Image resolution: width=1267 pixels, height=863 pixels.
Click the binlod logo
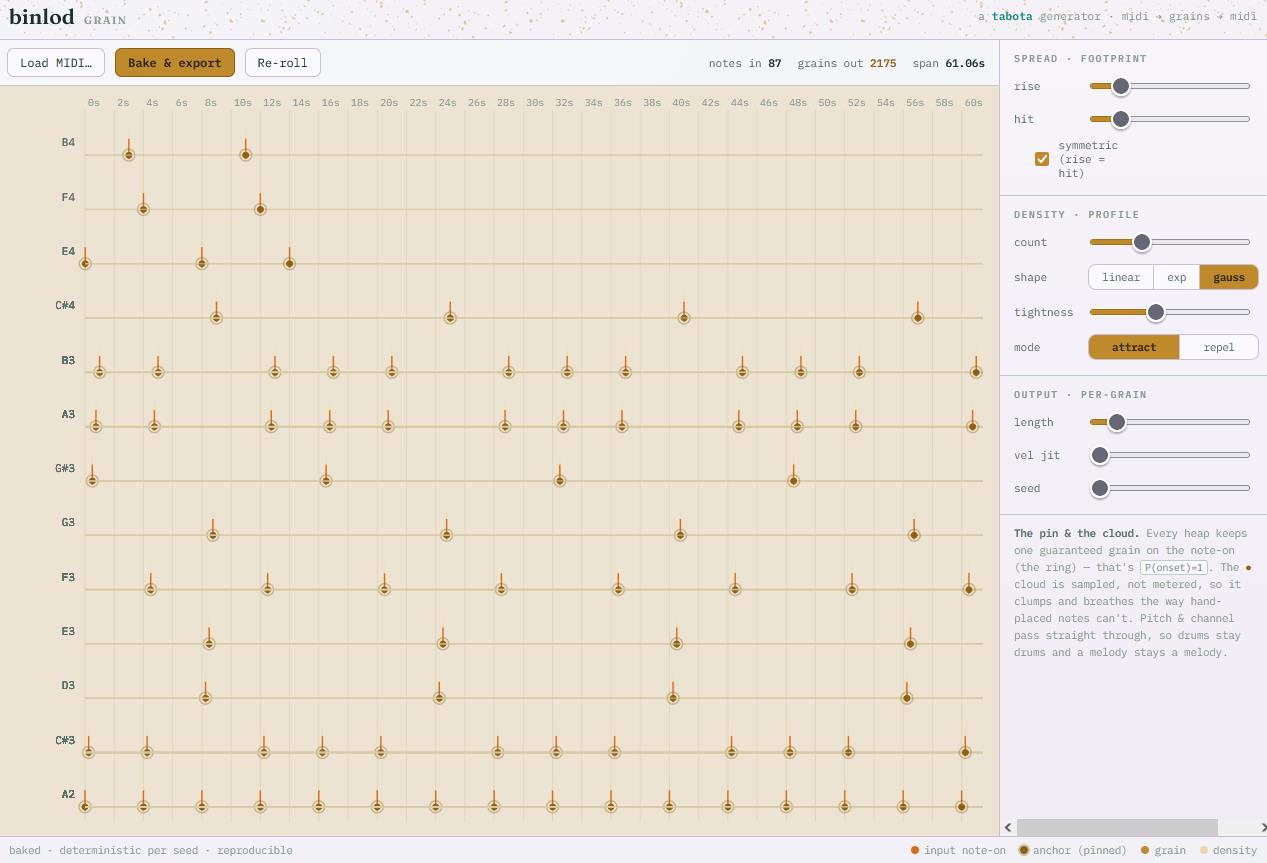click(42, 17)
